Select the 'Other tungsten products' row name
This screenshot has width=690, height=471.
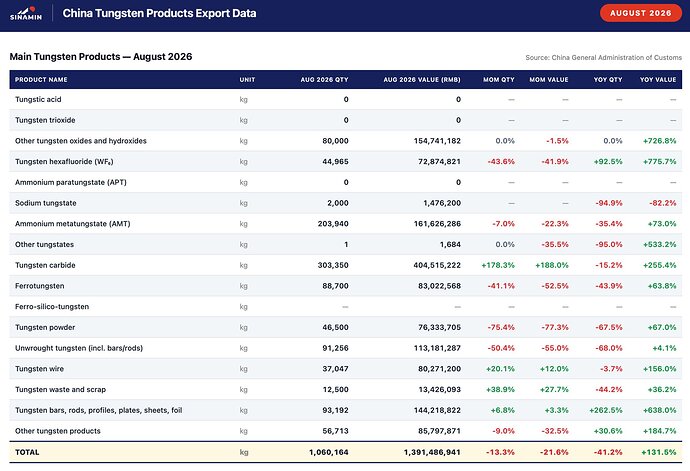click(x=58, y=431)
